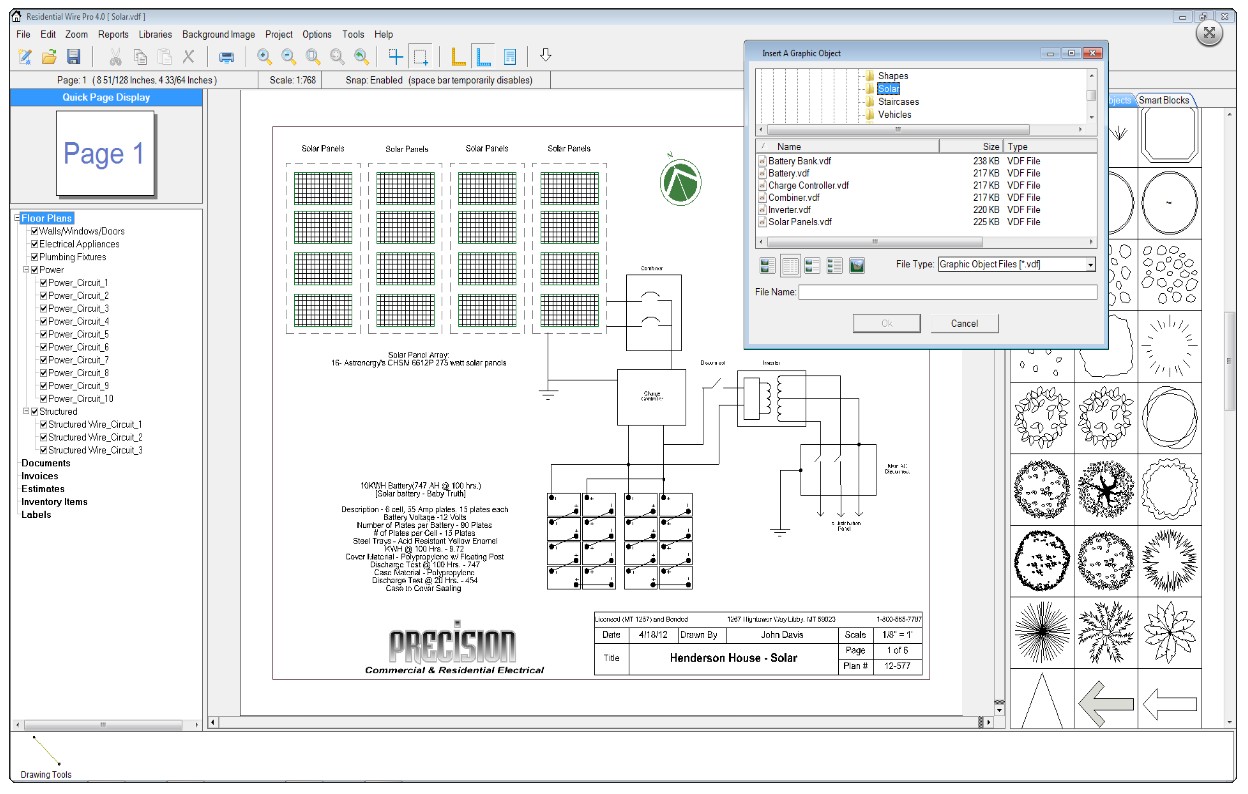The width and height of the screenshot is (1248, 794).
Task: Click the Cancel button in dialog
Action: click(964, 323)
